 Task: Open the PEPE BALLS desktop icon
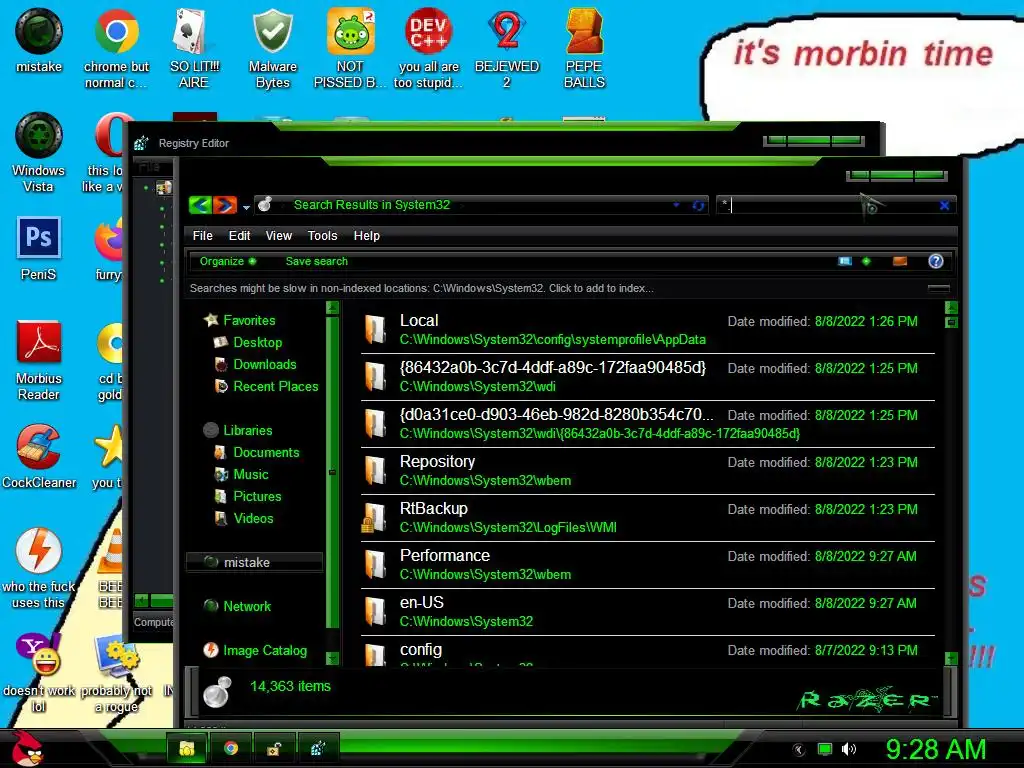584,48
